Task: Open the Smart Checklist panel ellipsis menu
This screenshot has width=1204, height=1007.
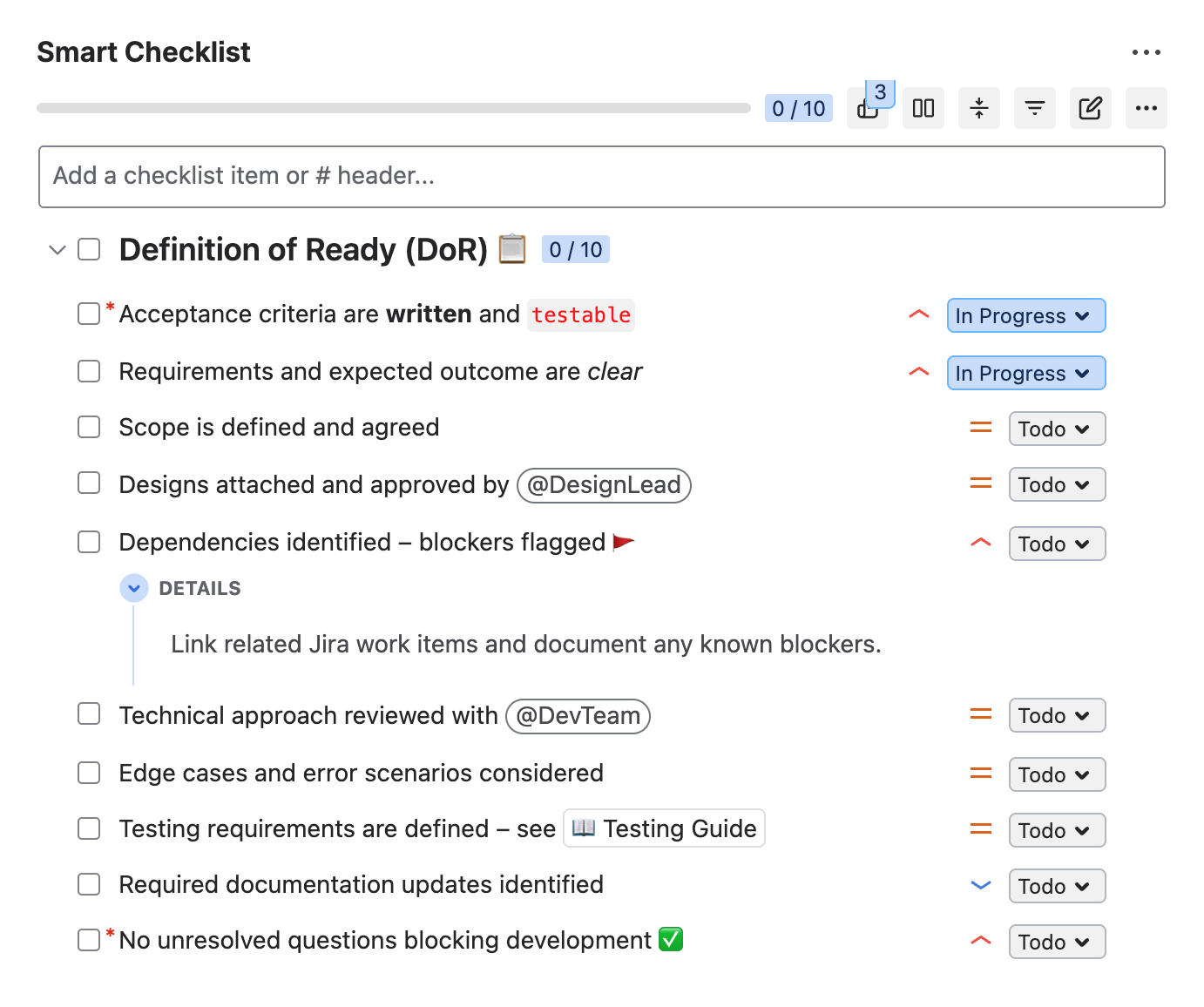Action: (x=1147, y=52)
